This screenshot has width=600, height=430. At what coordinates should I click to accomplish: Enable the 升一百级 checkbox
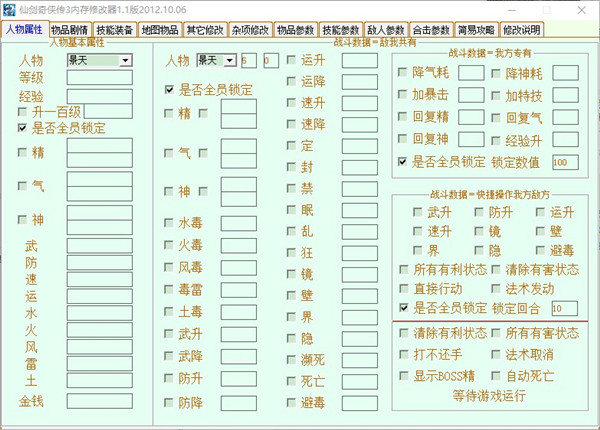(23, 112)
